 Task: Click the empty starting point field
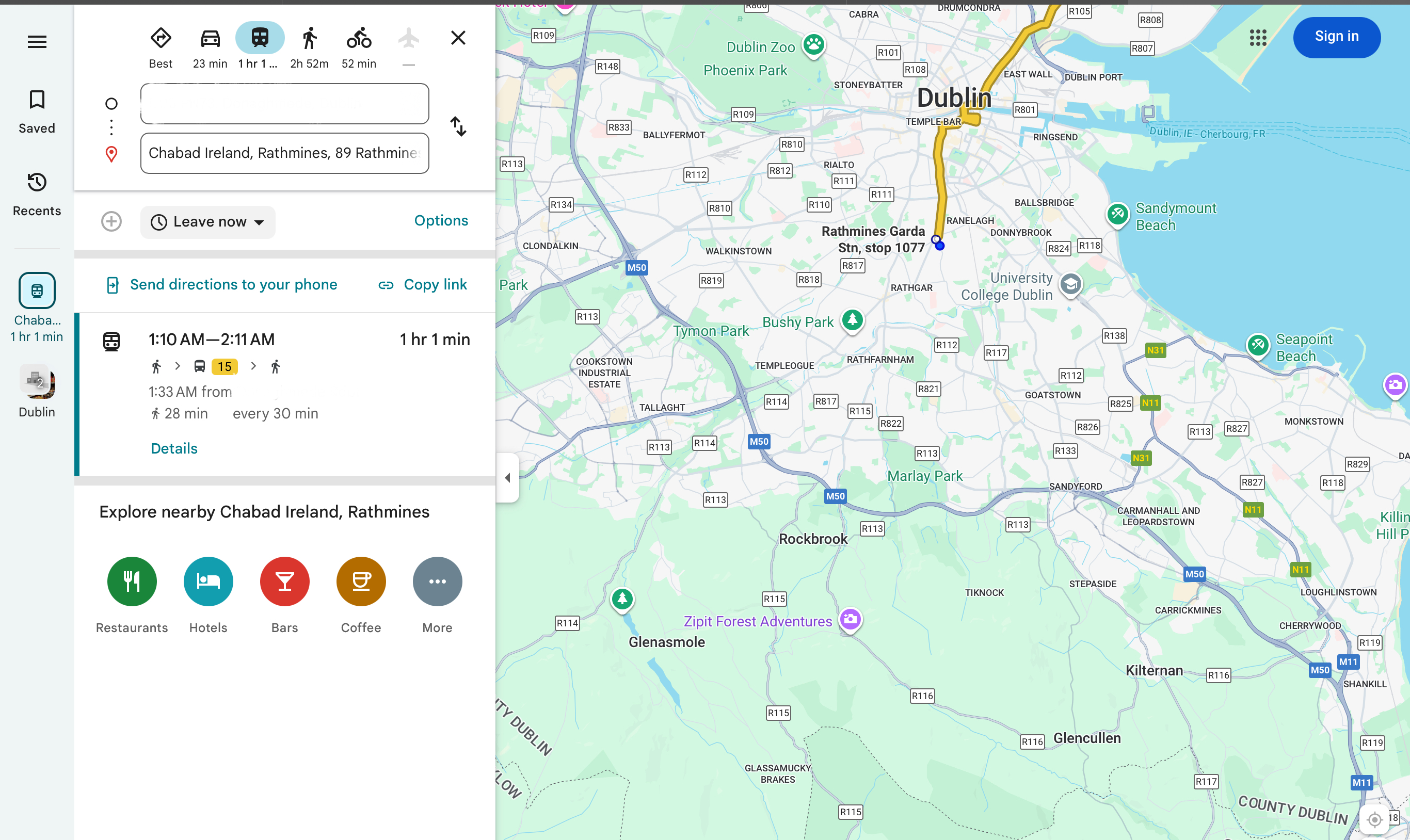(x=285, y=104)
